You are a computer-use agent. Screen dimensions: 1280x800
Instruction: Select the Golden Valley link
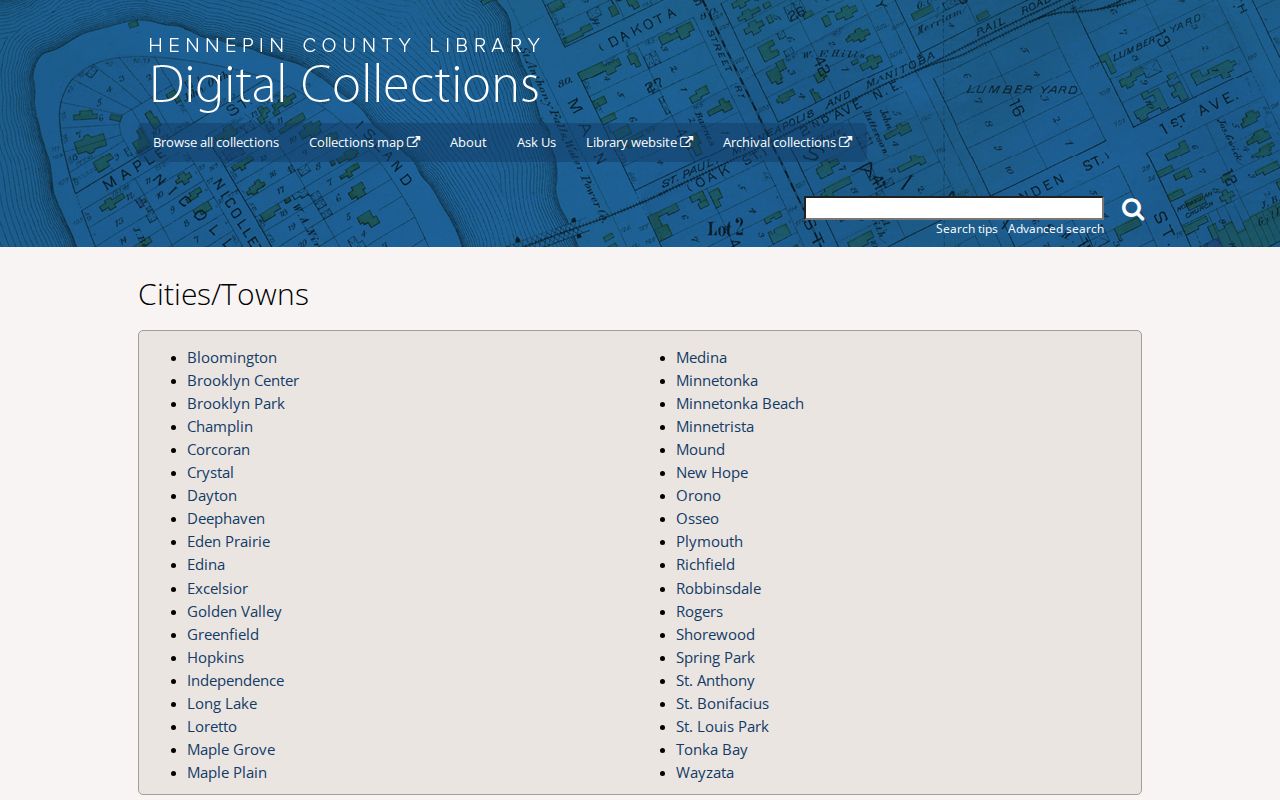[x=234, y=611]
